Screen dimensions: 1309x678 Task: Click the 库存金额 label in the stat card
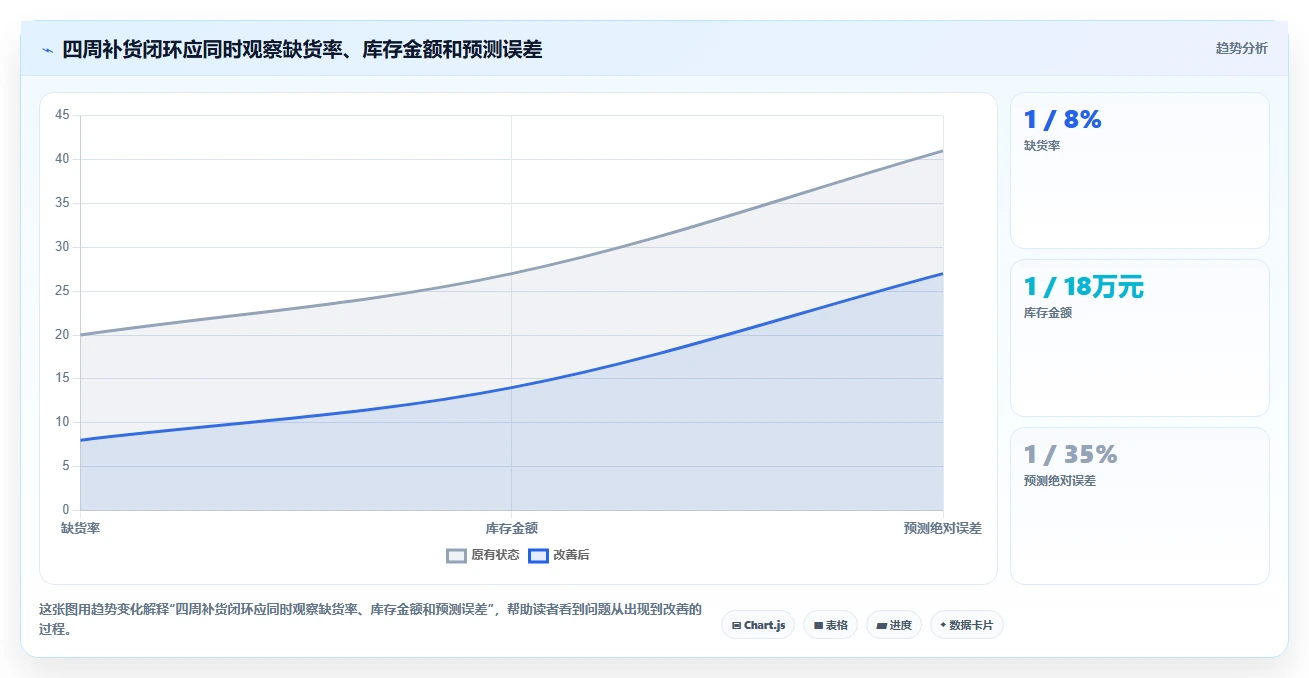tap(1048, 313)
